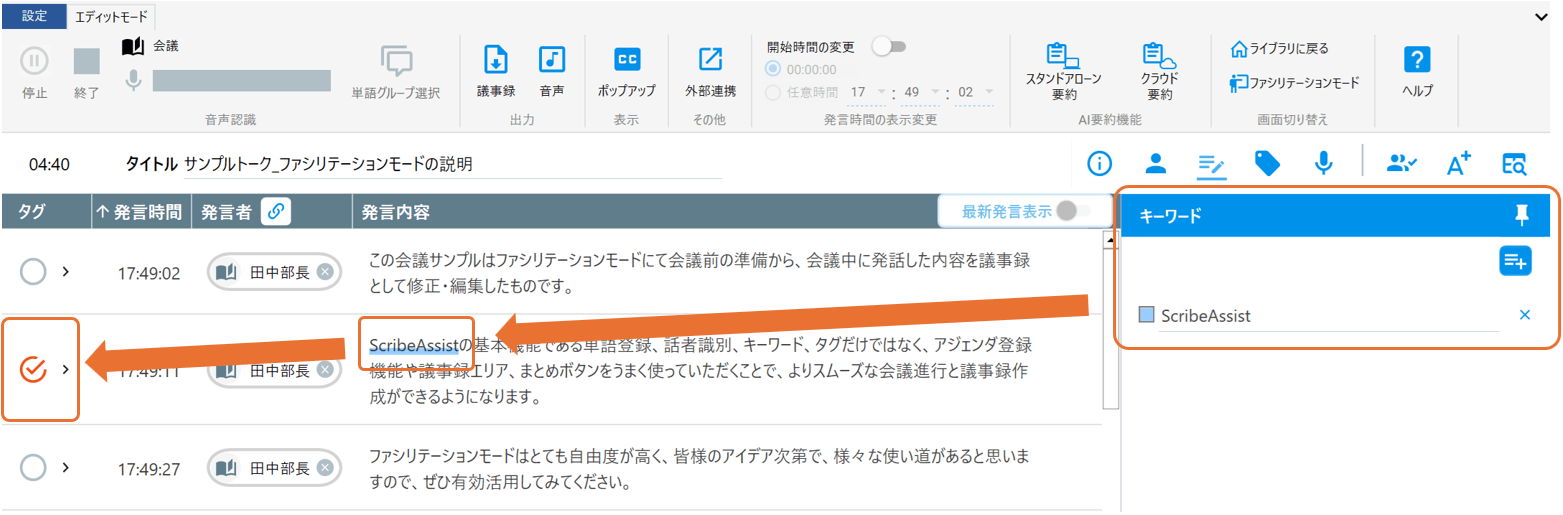Click the link icon beside 発言者 header
Screen dimensions: 1563x515
(x=276, y=212)
